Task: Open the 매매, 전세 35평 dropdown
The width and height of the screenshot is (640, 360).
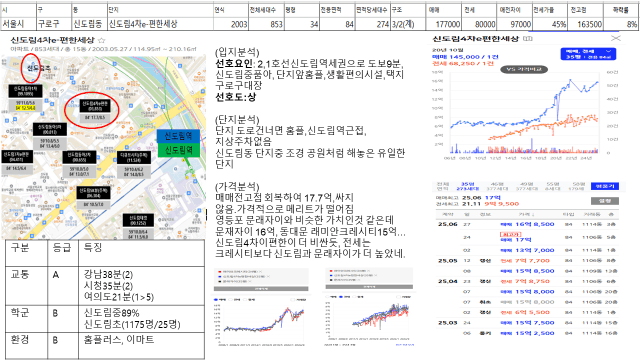Action: click(x=588, y=54)
